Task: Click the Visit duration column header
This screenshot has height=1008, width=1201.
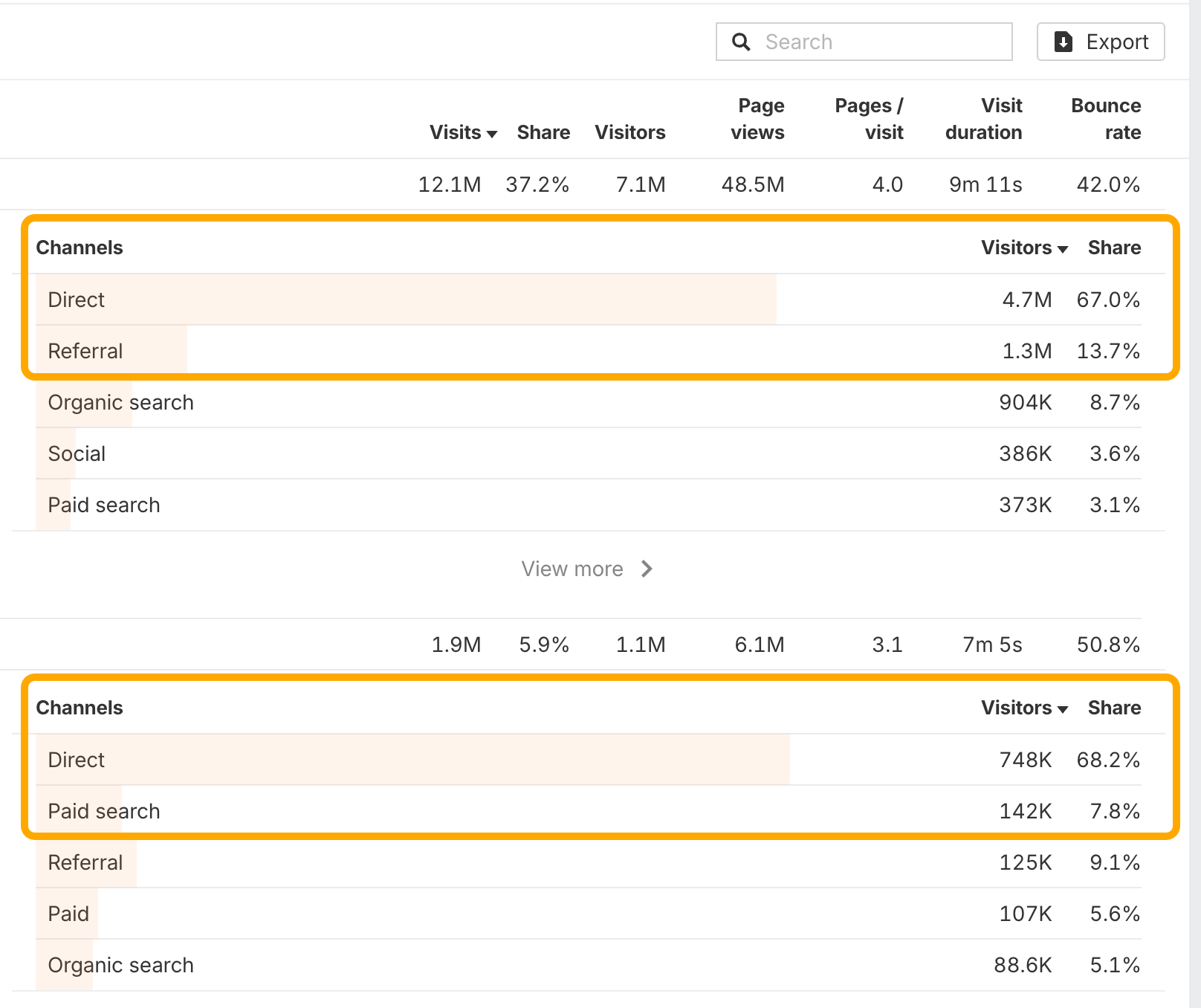Action: (x=983, y=119)
